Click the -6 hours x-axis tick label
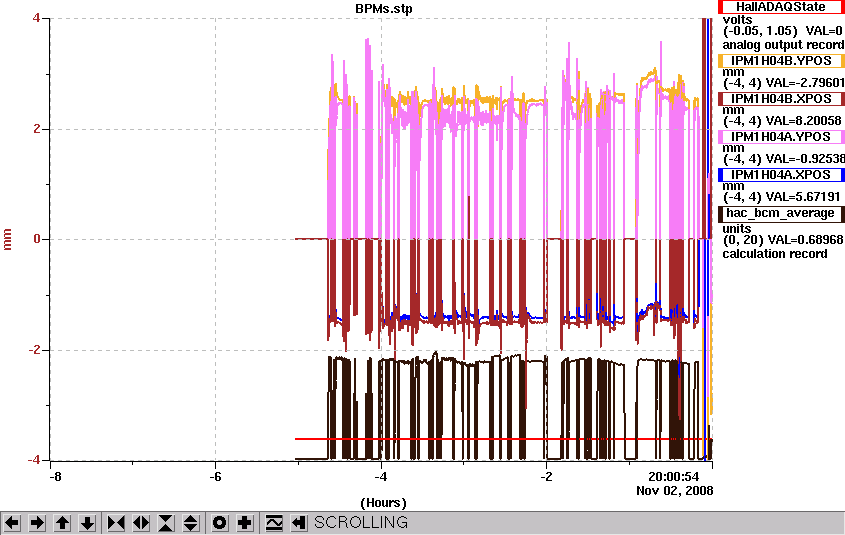Viewport: 845px width, 535px height. click(216, 477)
